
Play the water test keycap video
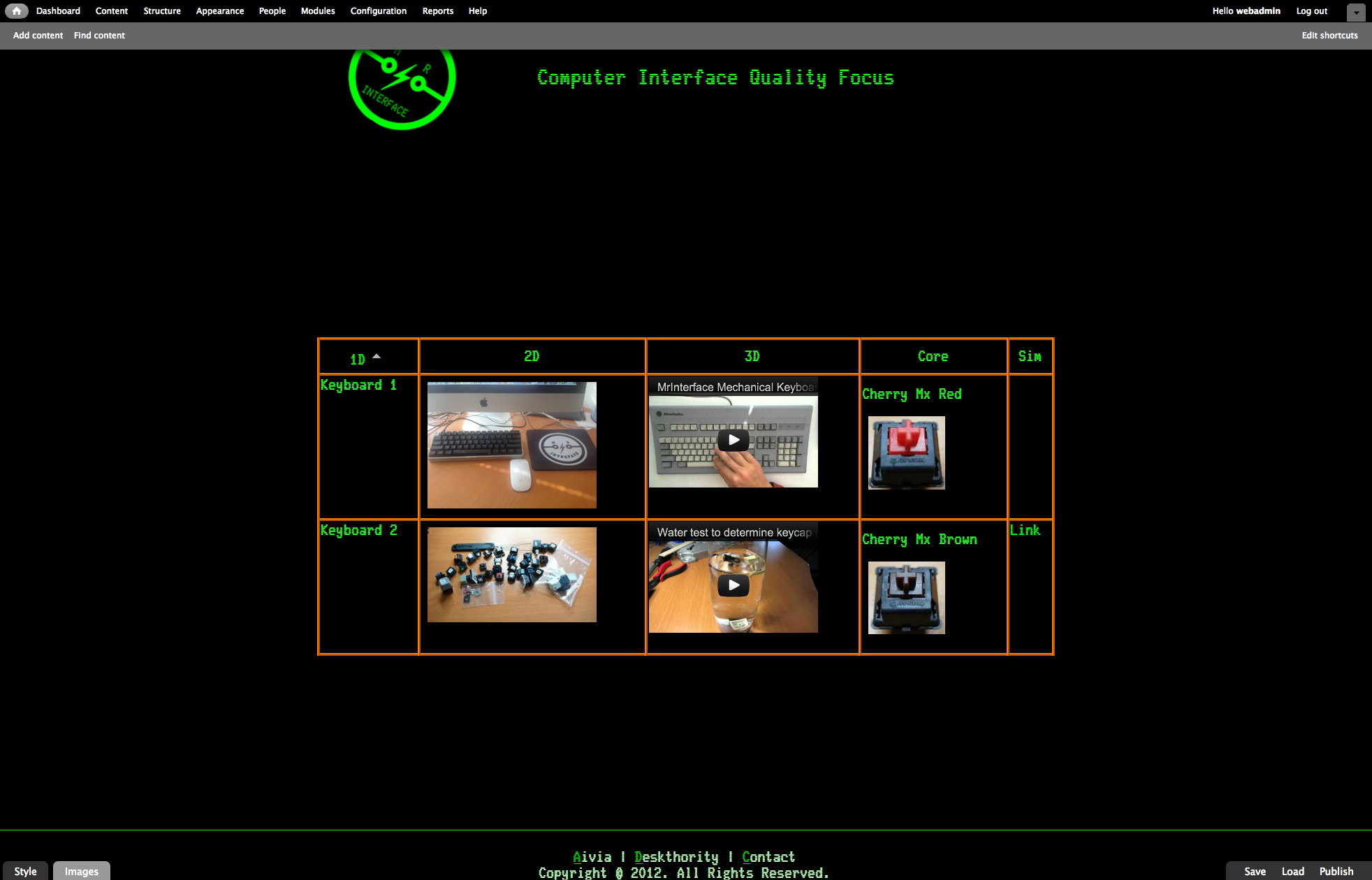click(733, 585)
